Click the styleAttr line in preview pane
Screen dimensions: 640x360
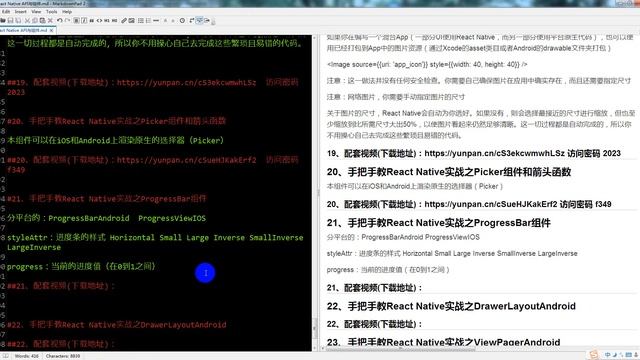(452, 253)
